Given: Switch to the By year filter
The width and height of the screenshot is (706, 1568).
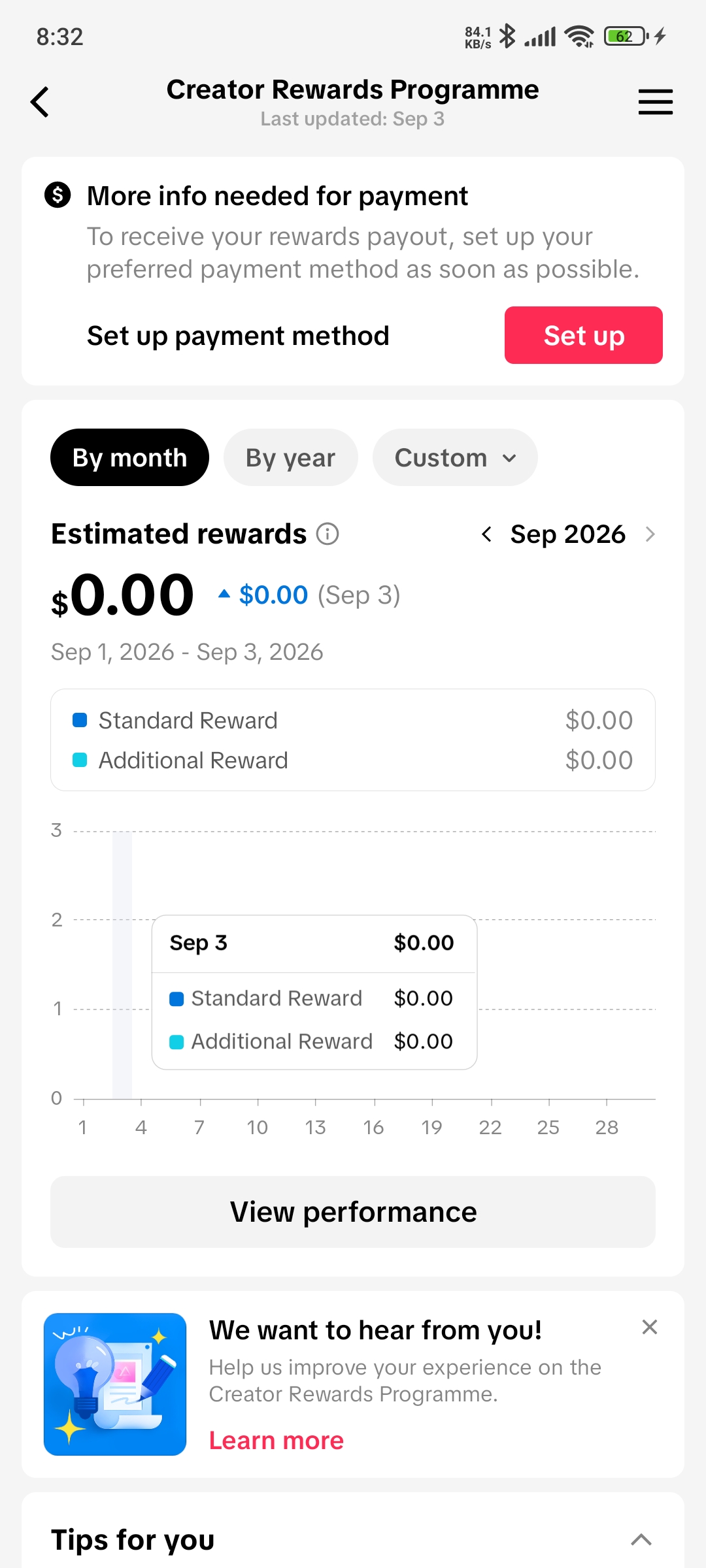Looking at the screenshot, I should point(290,457).
